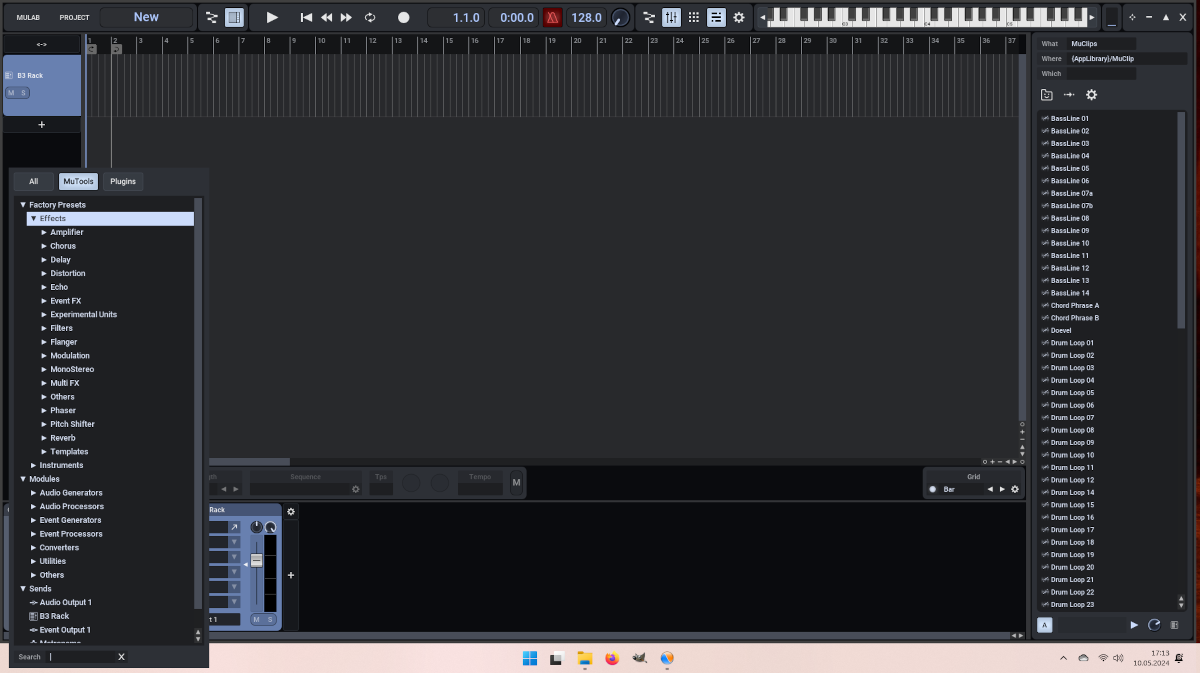
Task: Open the dotted grid pads icon
Action: point(694,17)
